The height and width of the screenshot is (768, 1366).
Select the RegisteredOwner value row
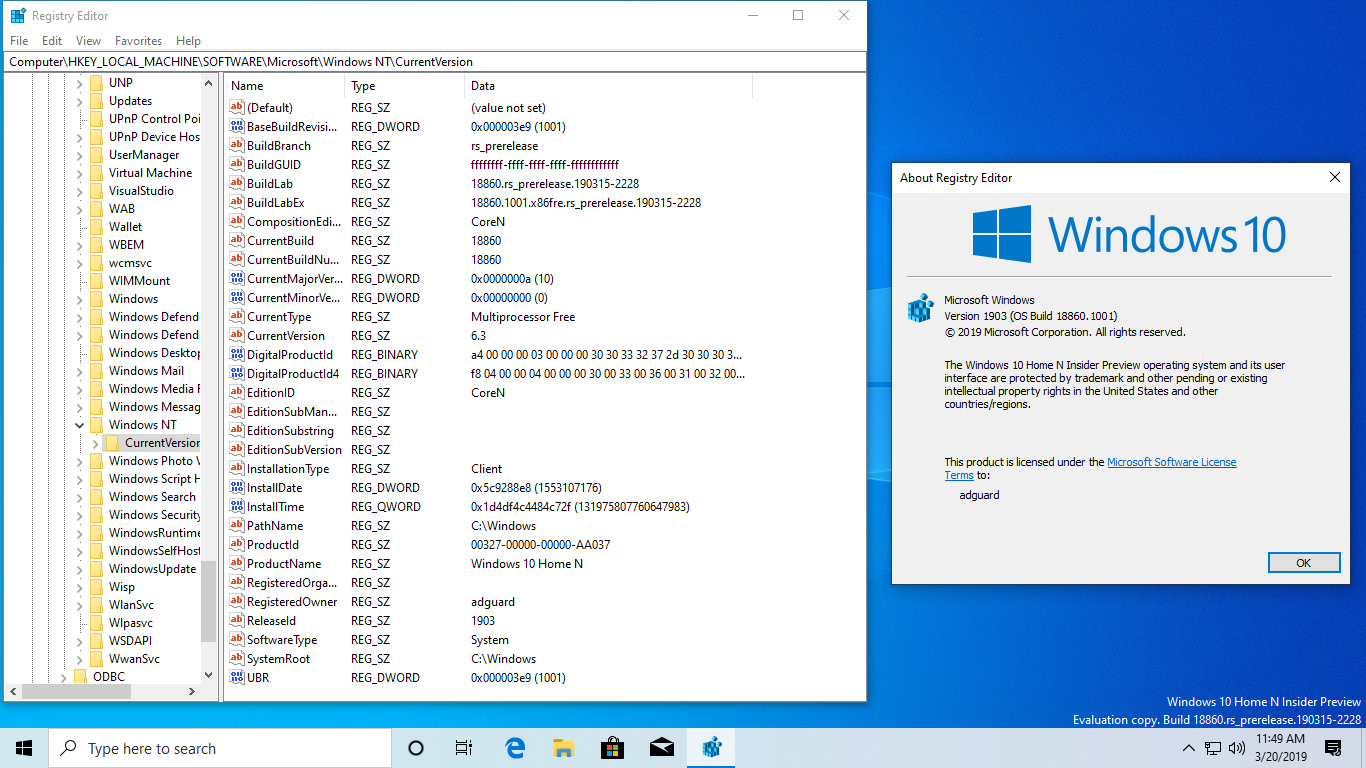coord(490,601)
